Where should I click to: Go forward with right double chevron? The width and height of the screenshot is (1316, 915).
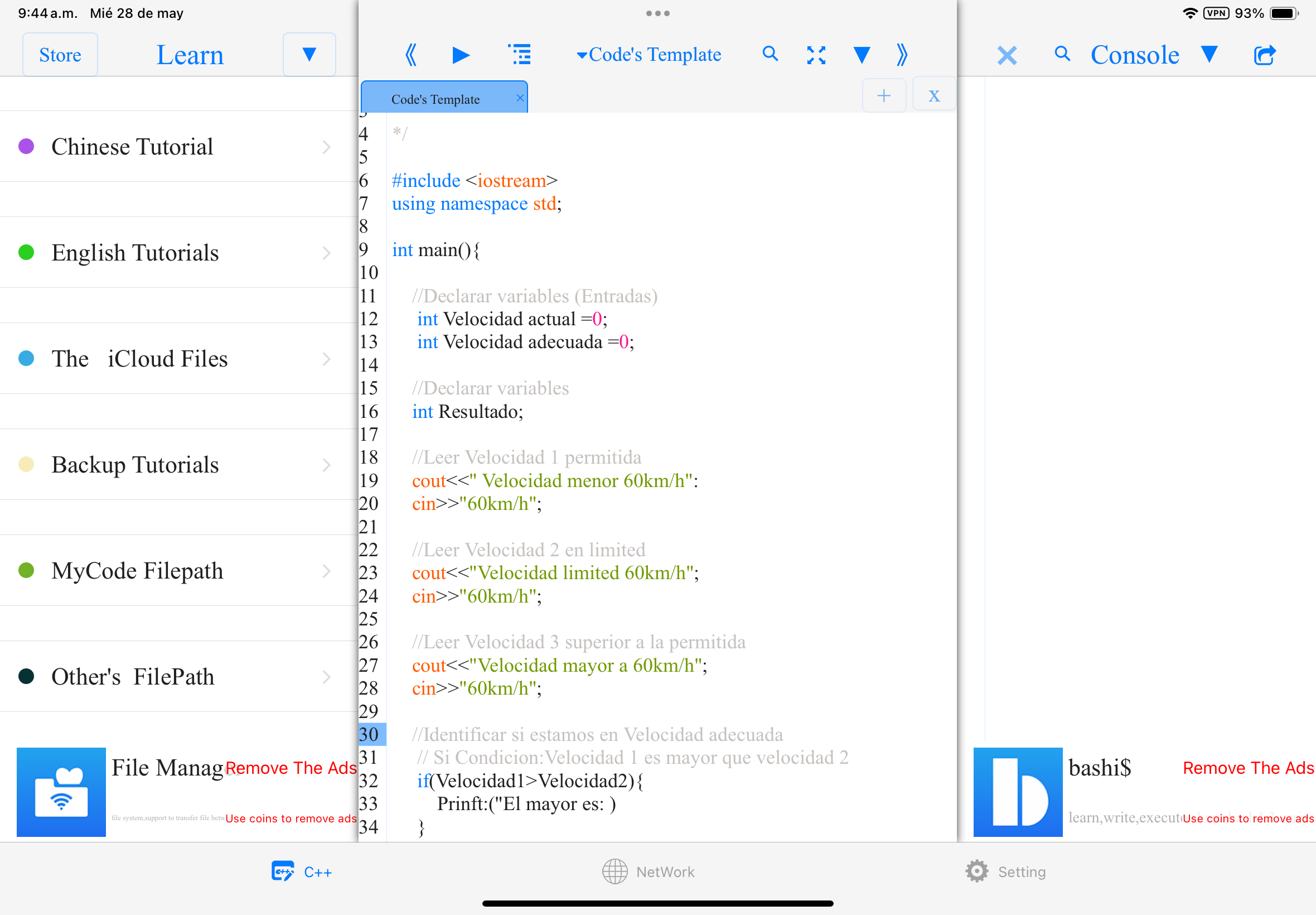[902, 55]
